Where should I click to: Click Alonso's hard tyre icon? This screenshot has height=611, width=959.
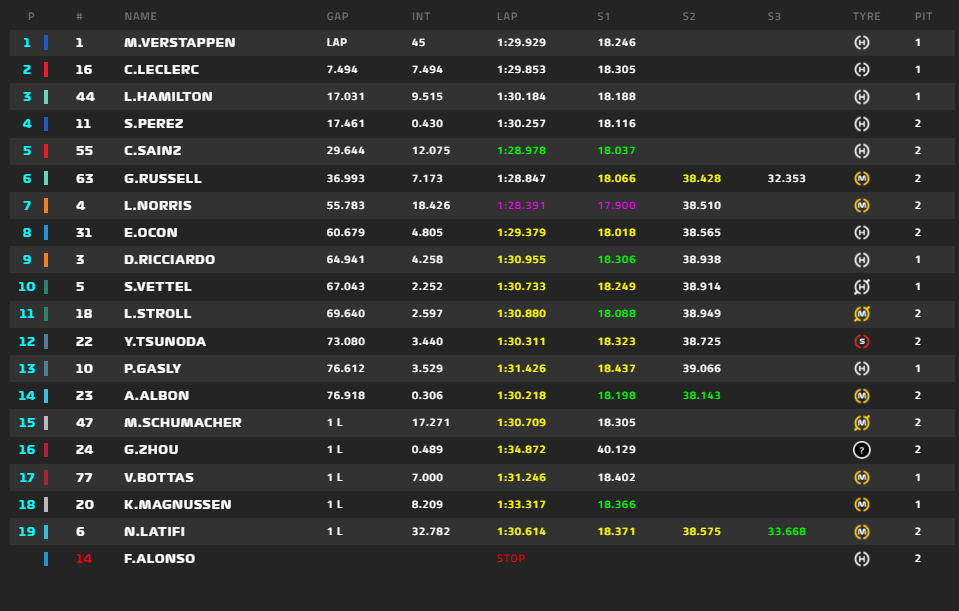(x=861, y=559)
